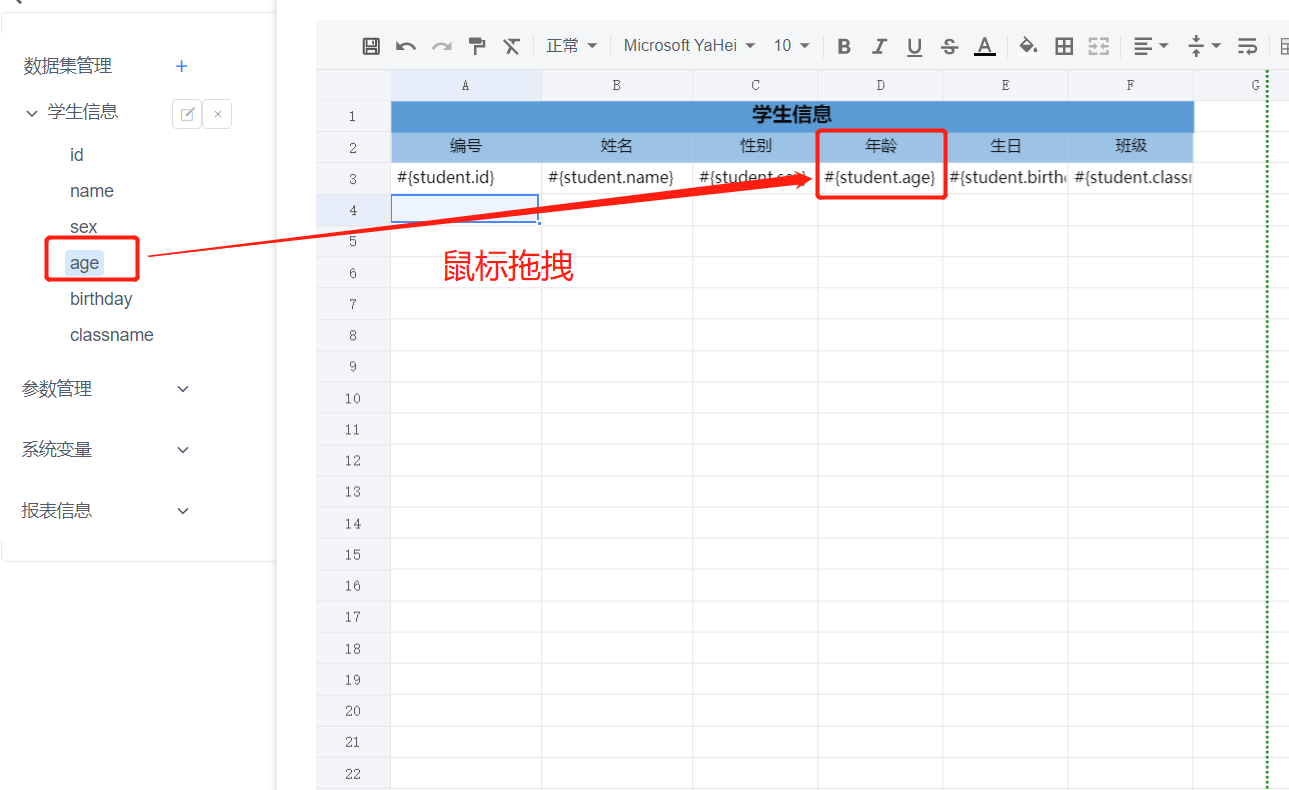Click the save icon in toolbar
Screen dimensions: 1289x790
pyautogui.click(x=371, y=46)
